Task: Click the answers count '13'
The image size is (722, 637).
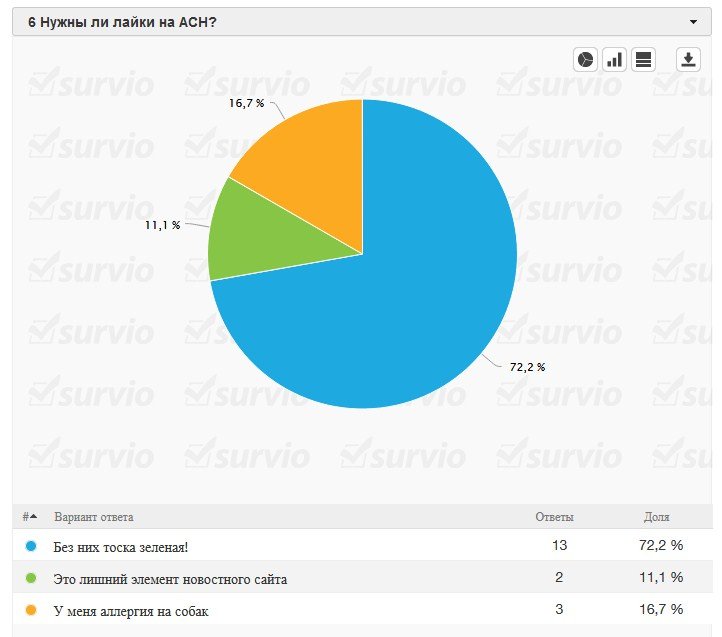Action: (559, 545)
